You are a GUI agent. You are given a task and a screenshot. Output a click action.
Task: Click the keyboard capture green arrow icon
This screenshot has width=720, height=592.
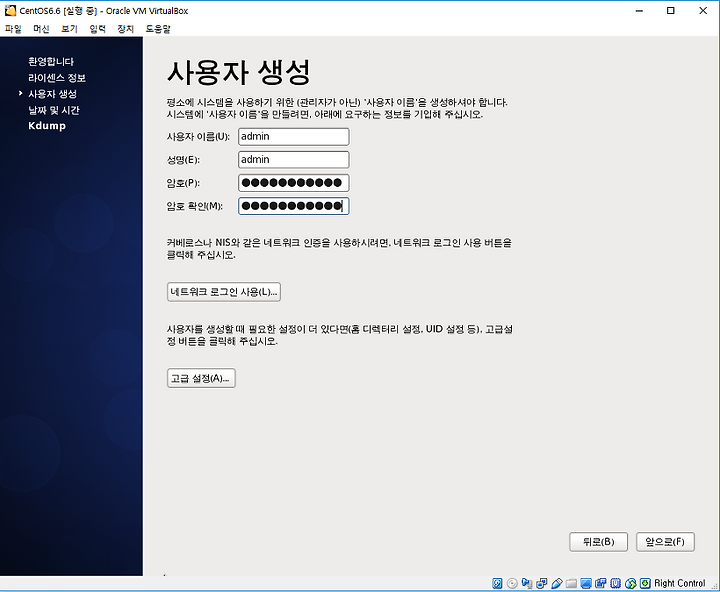645,583
